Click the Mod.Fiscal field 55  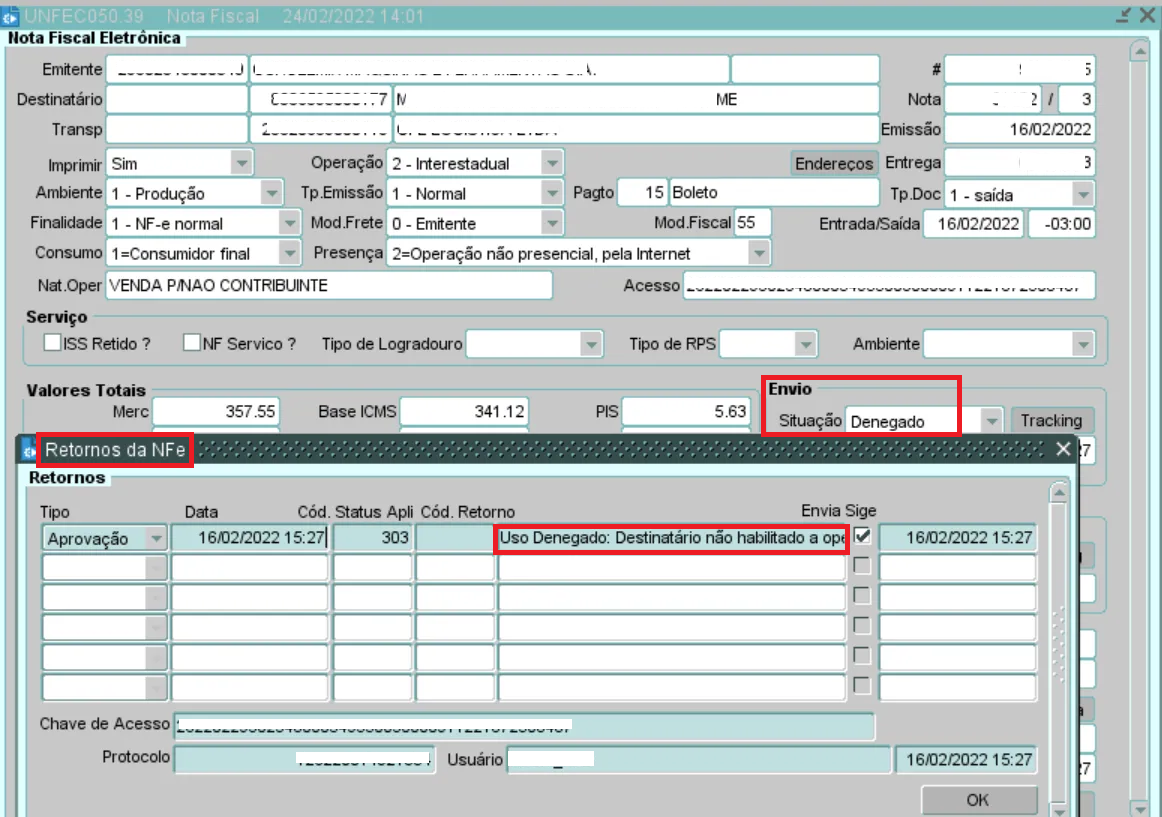point(751,222)
